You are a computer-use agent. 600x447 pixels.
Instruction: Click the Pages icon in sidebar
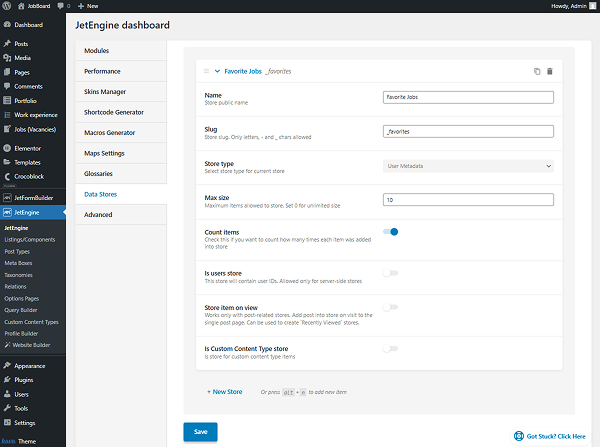(x=7, y=72)
